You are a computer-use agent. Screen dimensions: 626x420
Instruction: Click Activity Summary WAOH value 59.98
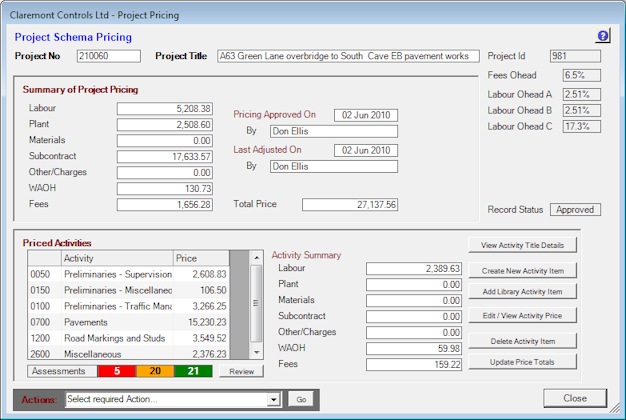point(414,348)
